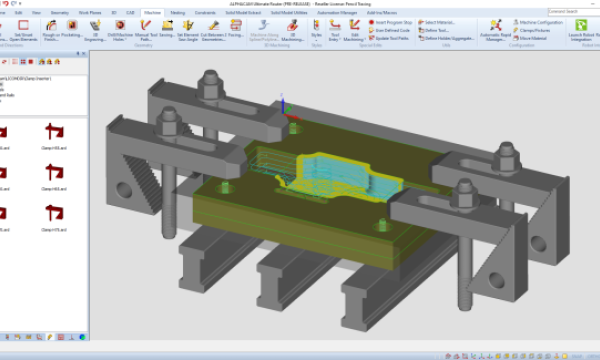Select middle clamp thumbnail in right column
The image size is (600, 360).
[x=54, y=173]
